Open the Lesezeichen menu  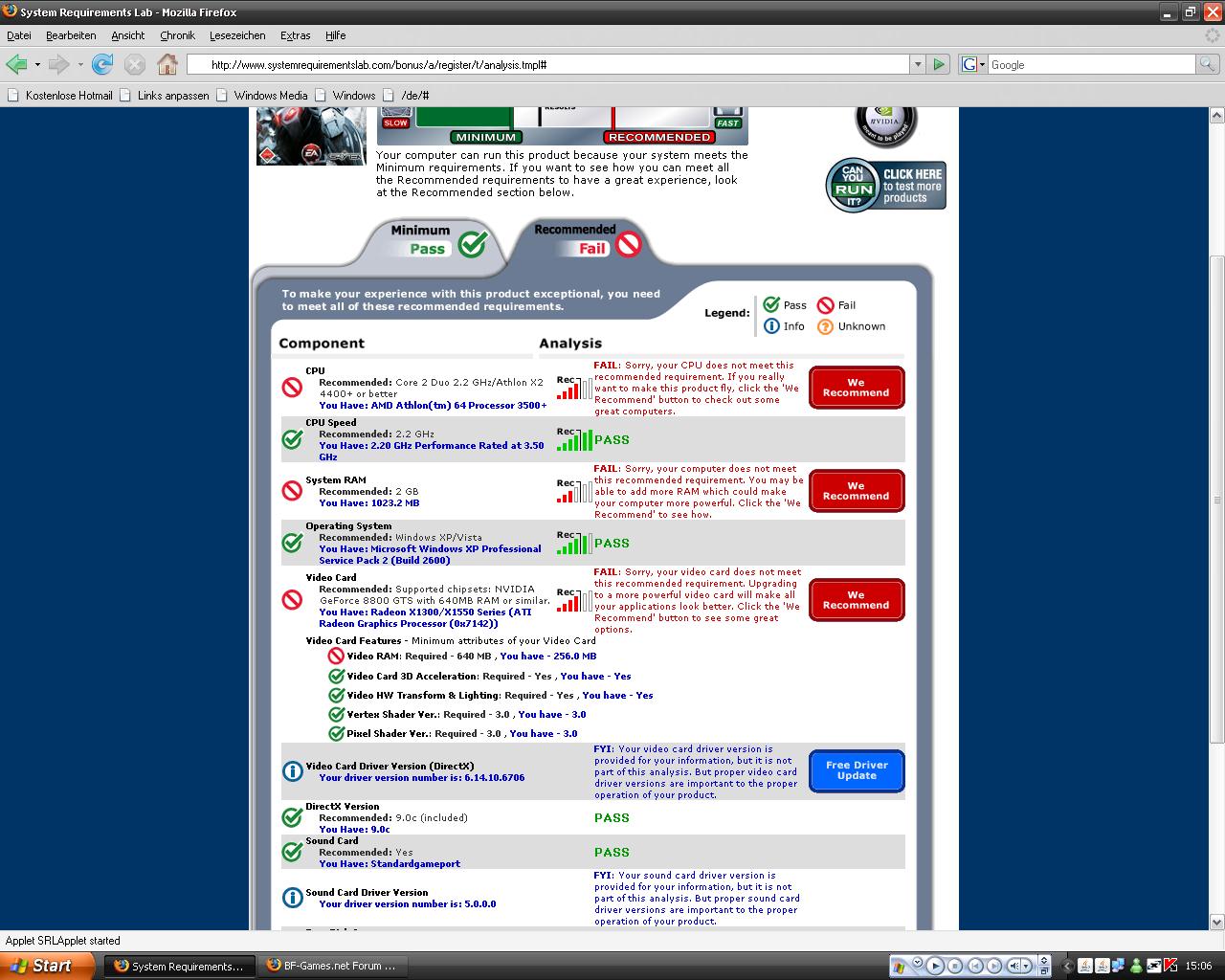[237, 35]
